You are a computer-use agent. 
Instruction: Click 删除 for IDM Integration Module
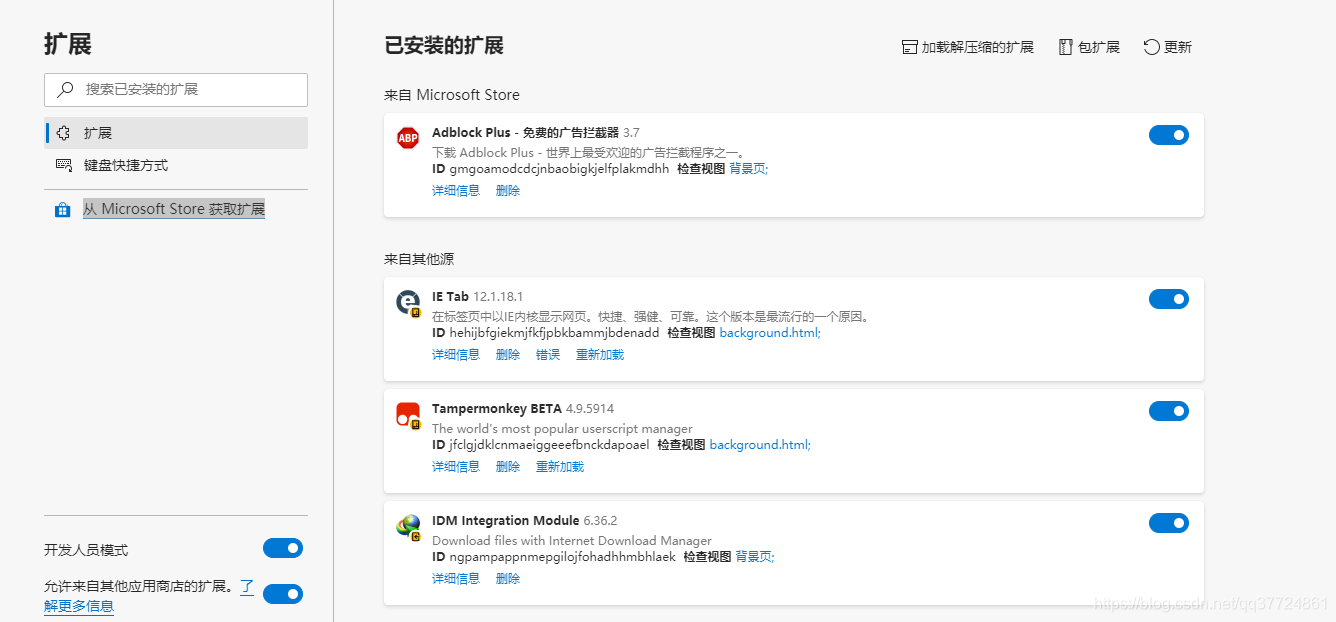point(508,578)
